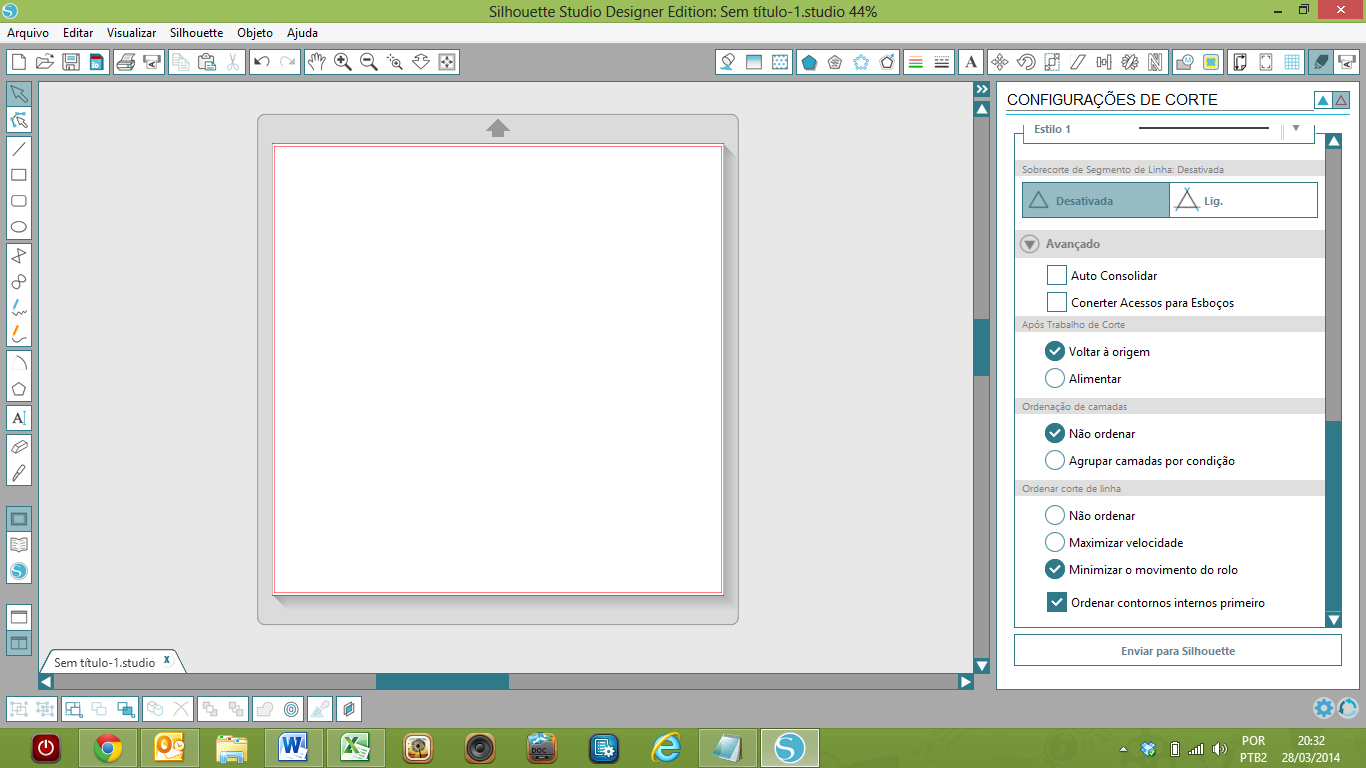Select Não ordenar under Ordenação de camadas
This screenshot has height=768, width=1366.
tap(1054, 433)
